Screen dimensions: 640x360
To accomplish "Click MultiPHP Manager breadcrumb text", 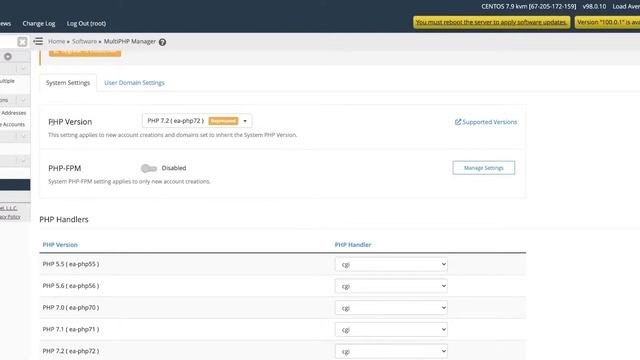I will [x=129, y=41].
